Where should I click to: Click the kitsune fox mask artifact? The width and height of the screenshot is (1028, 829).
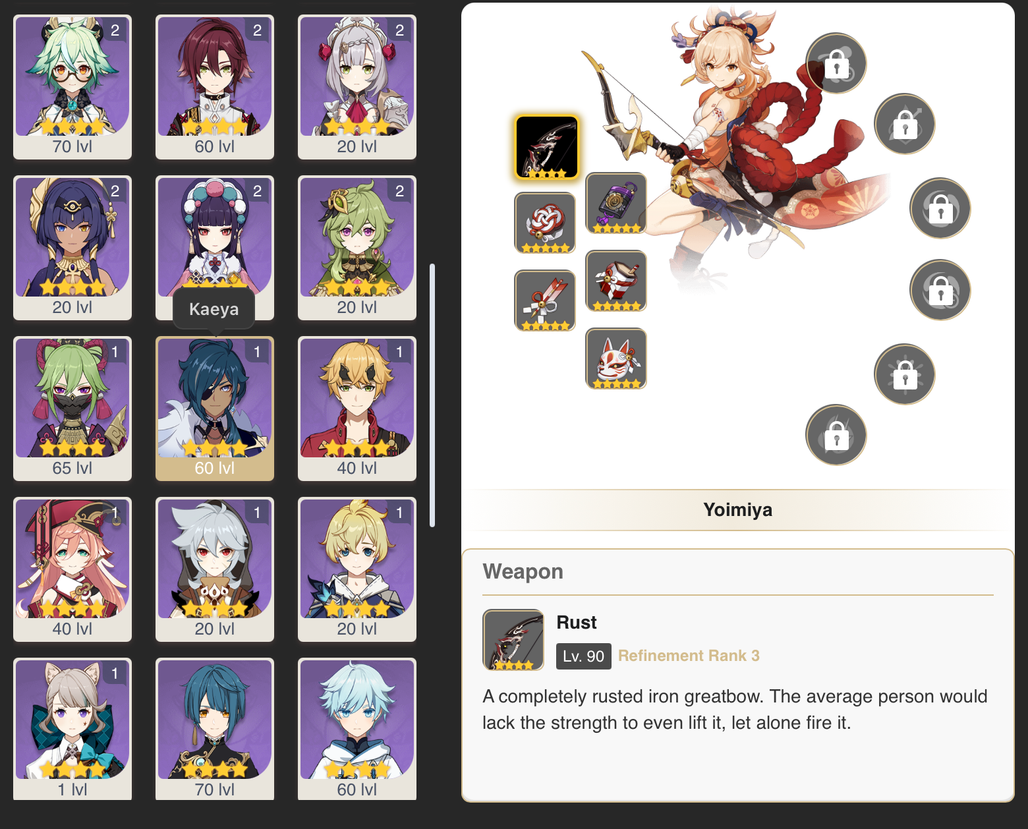click(x=616, y=359)
